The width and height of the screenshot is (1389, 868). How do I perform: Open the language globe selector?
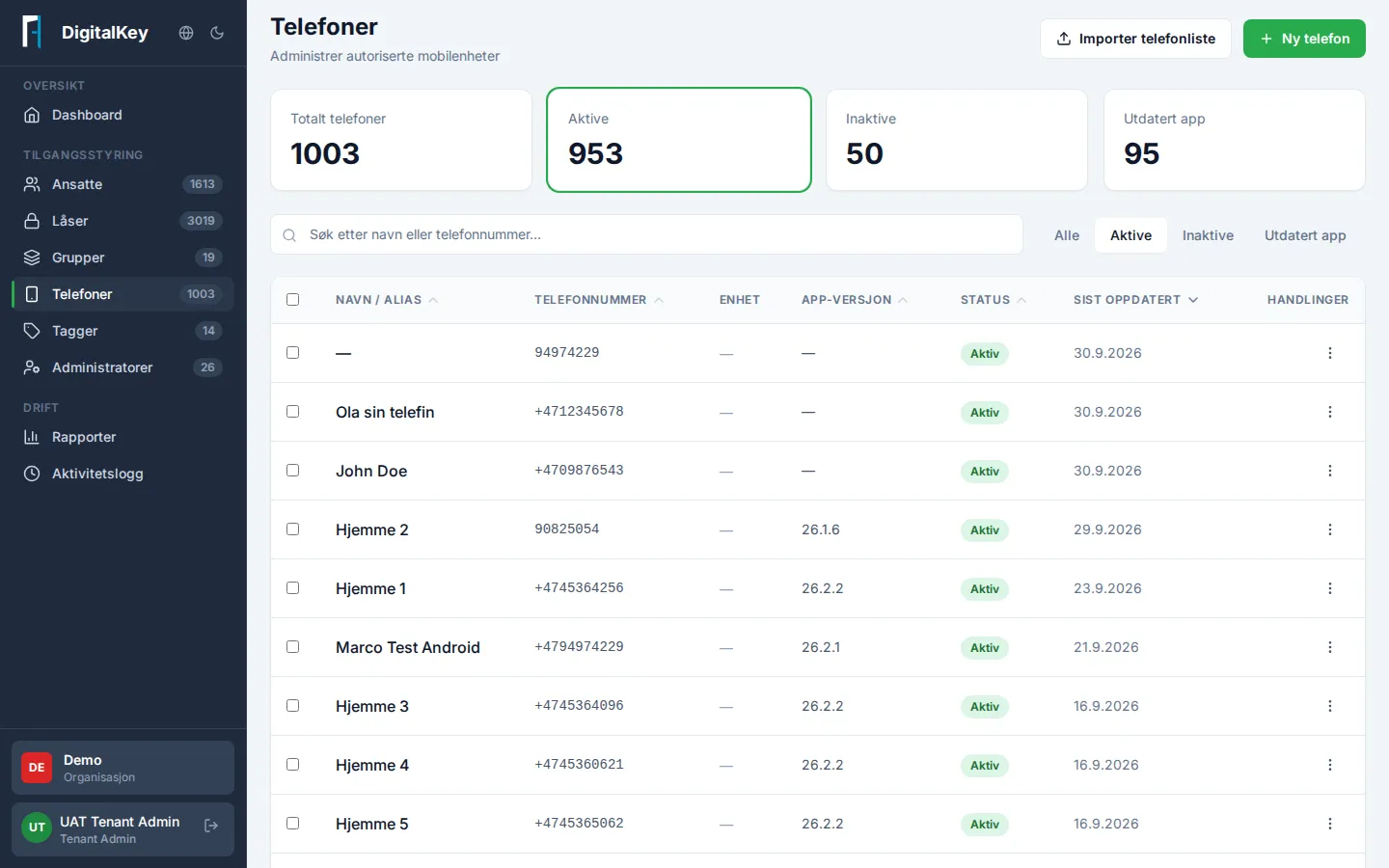point(186,33)
